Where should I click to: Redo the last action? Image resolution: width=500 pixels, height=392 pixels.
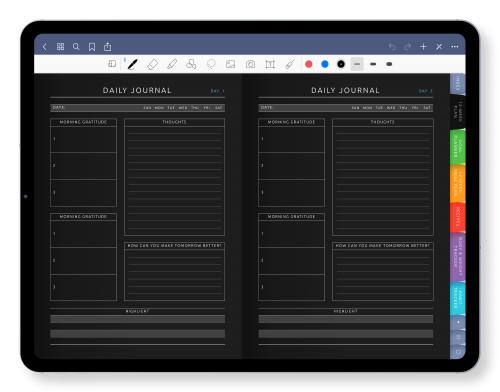tap(407, 47)
